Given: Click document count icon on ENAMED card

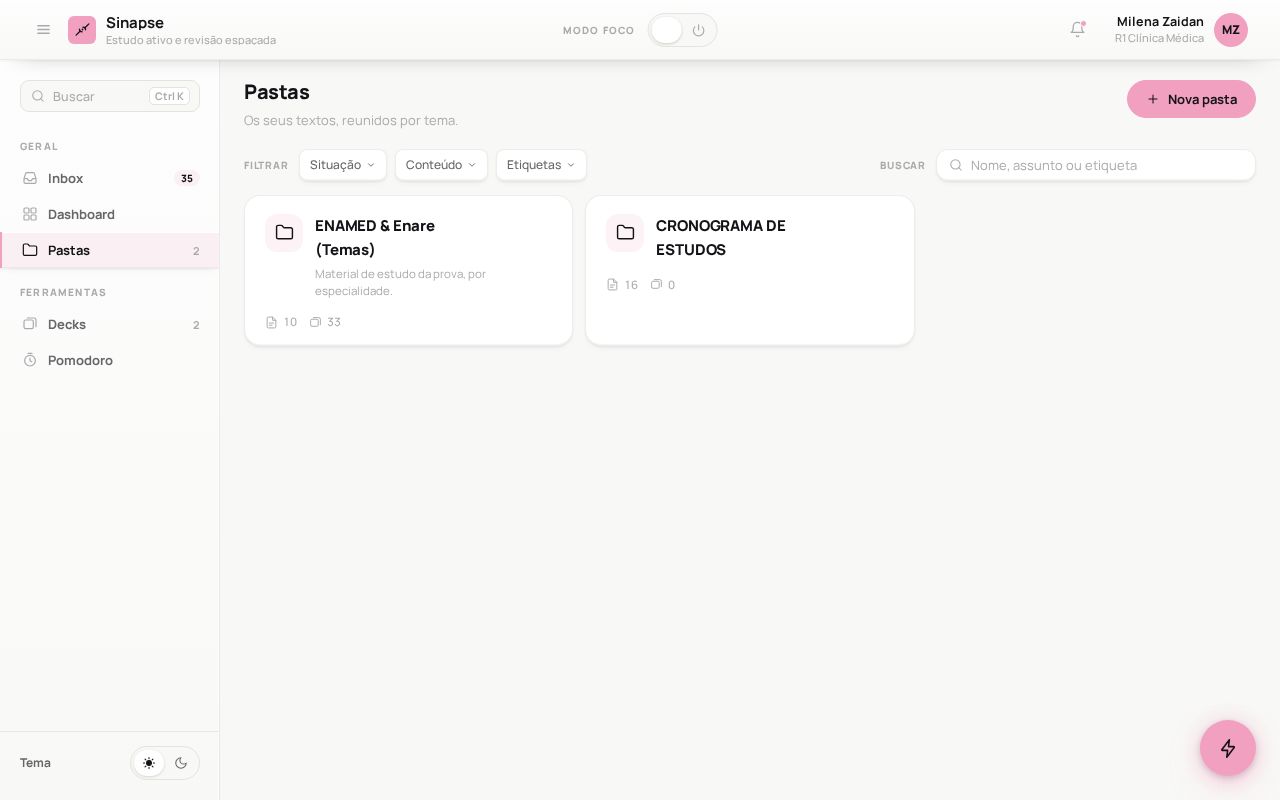Looking at the screenshot, I should [x=271, y=322].
